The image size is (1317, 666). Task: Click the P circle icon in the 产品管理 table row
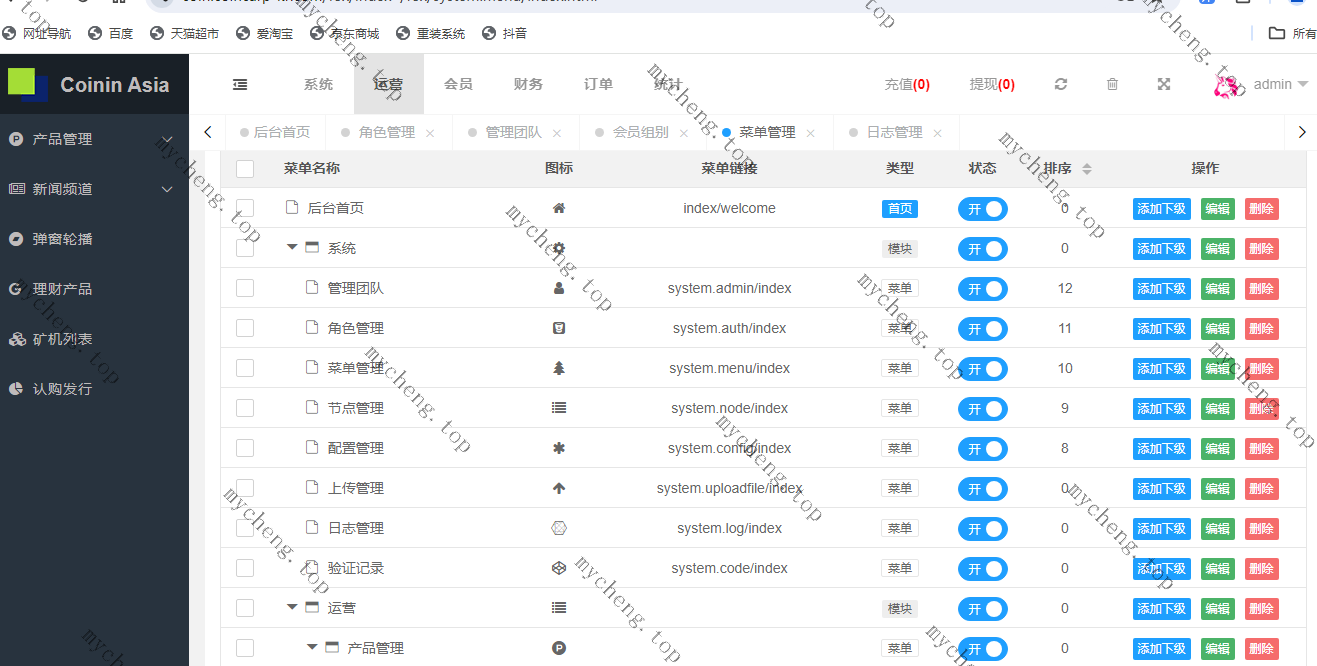tap(559, 648)
